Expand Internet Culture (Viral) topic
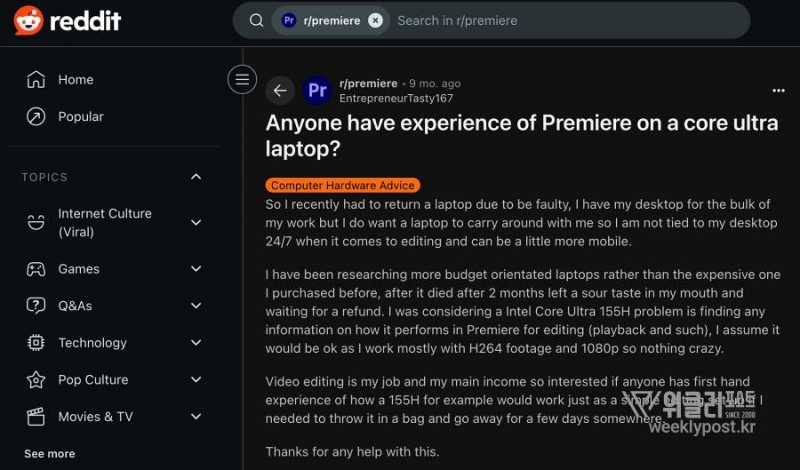 tap(196, 222)
